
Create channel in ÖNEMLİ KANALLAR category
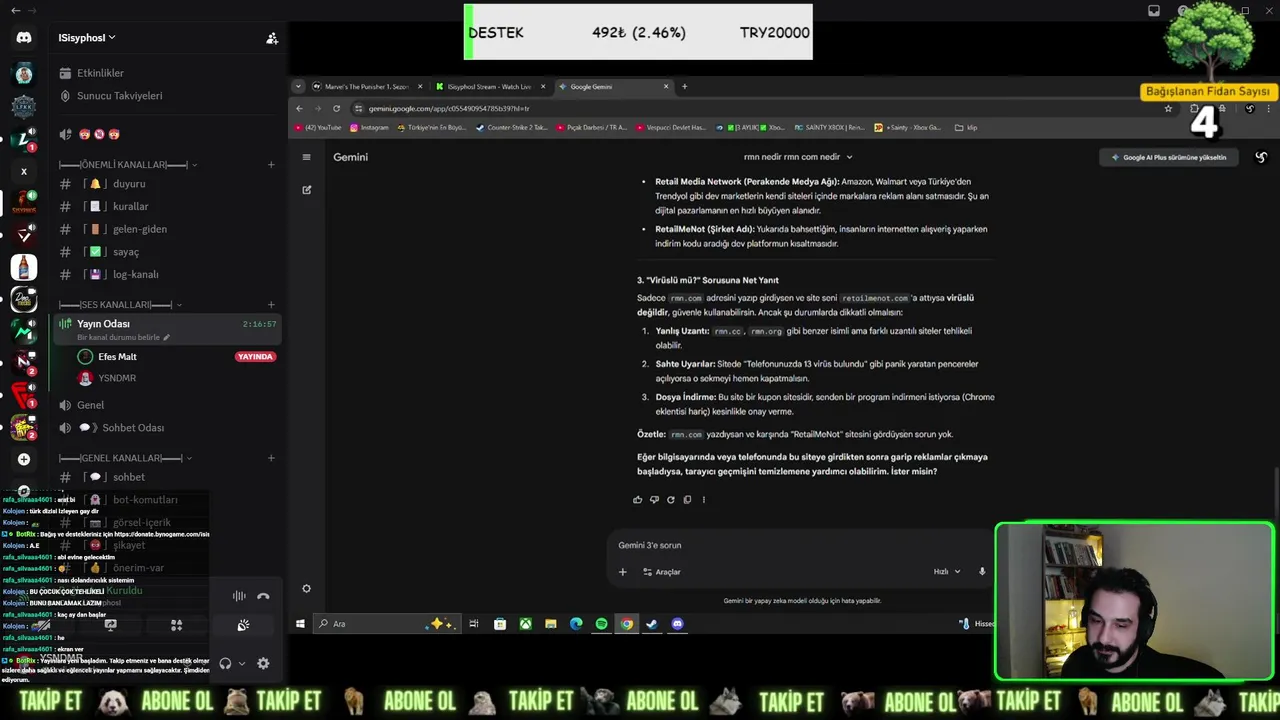(x=271, y=164)
